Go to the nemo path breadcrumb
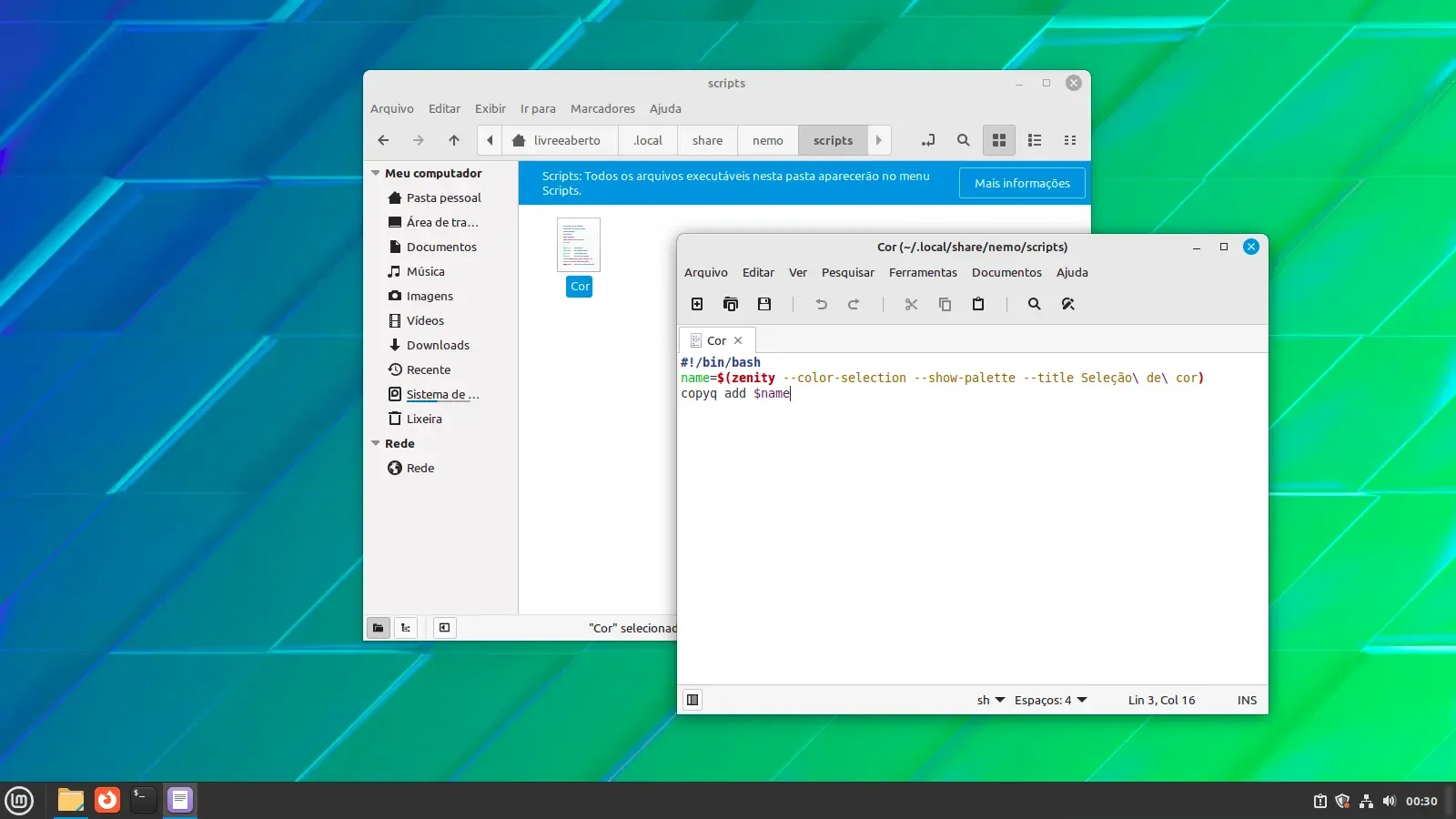The image size is (1456, 819). coord(767,140)
